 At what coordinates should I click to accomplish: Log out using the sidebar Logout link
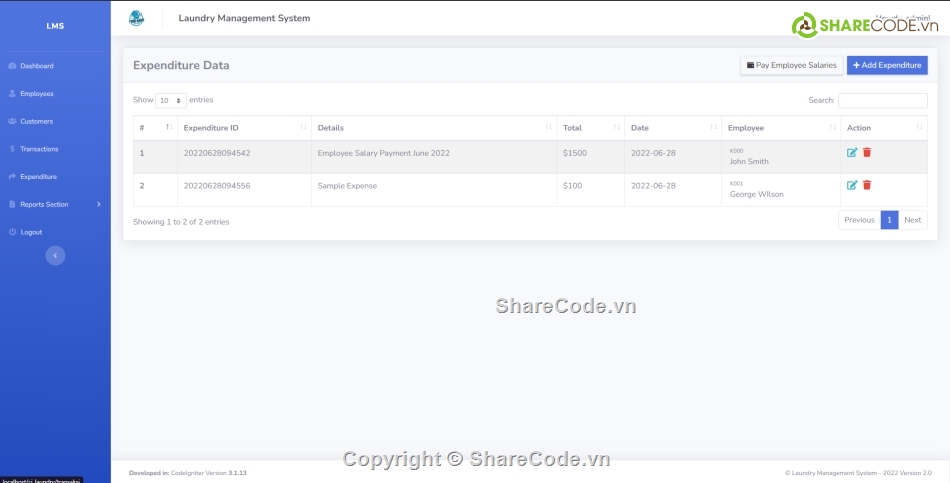[31, 232]
